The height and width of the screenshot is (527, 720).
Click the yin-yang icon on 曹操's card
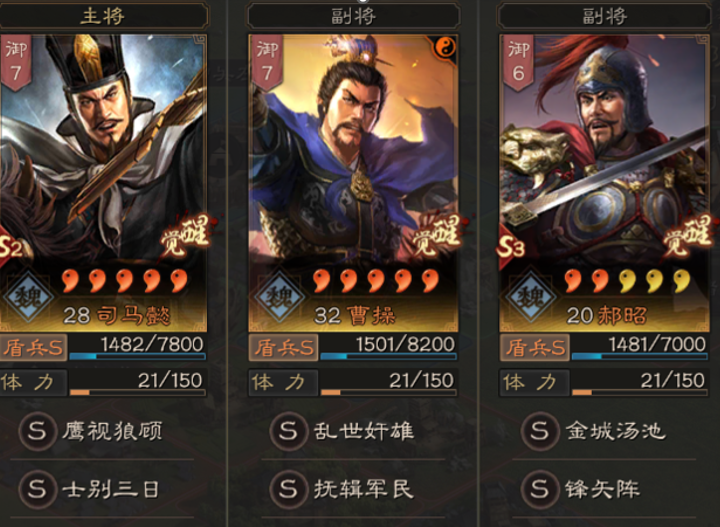(444, 48)
